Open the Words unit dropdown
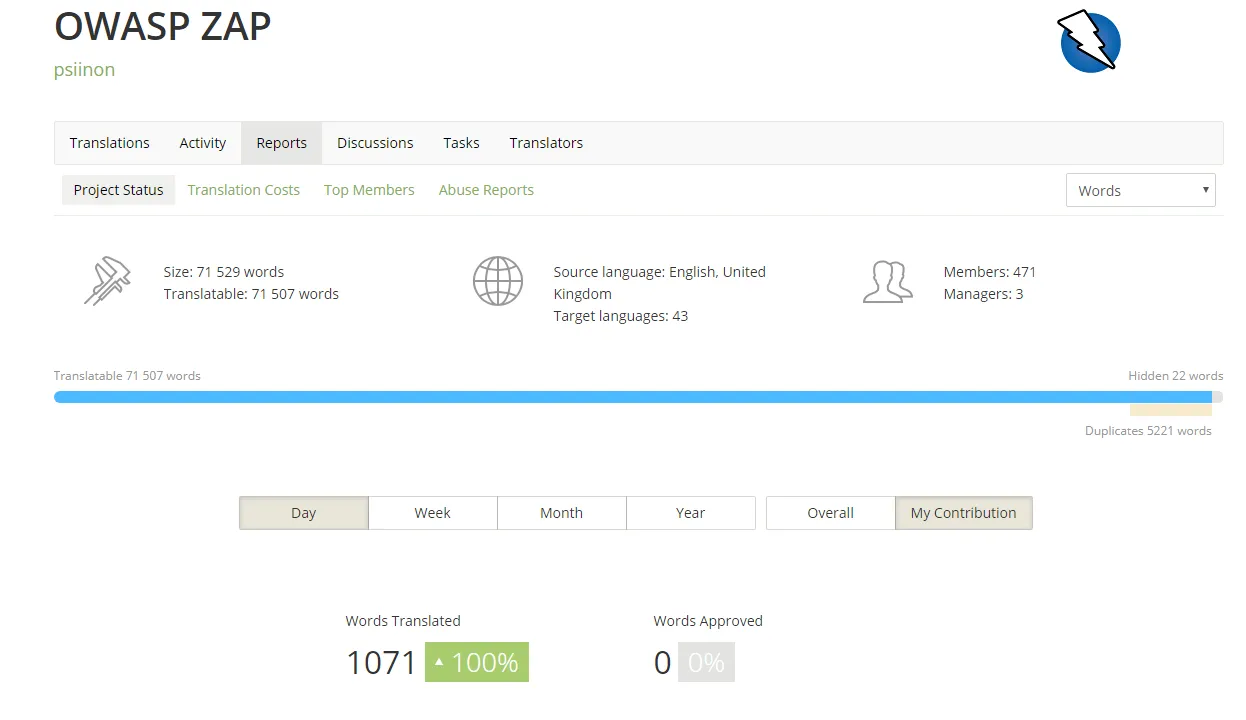1246x720 pixels. tap(1141, 190)
